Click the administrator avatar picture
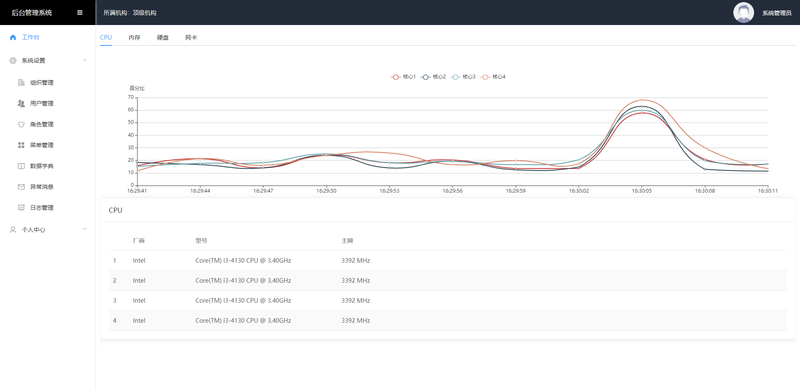800x389 pixels. point(743,13)
